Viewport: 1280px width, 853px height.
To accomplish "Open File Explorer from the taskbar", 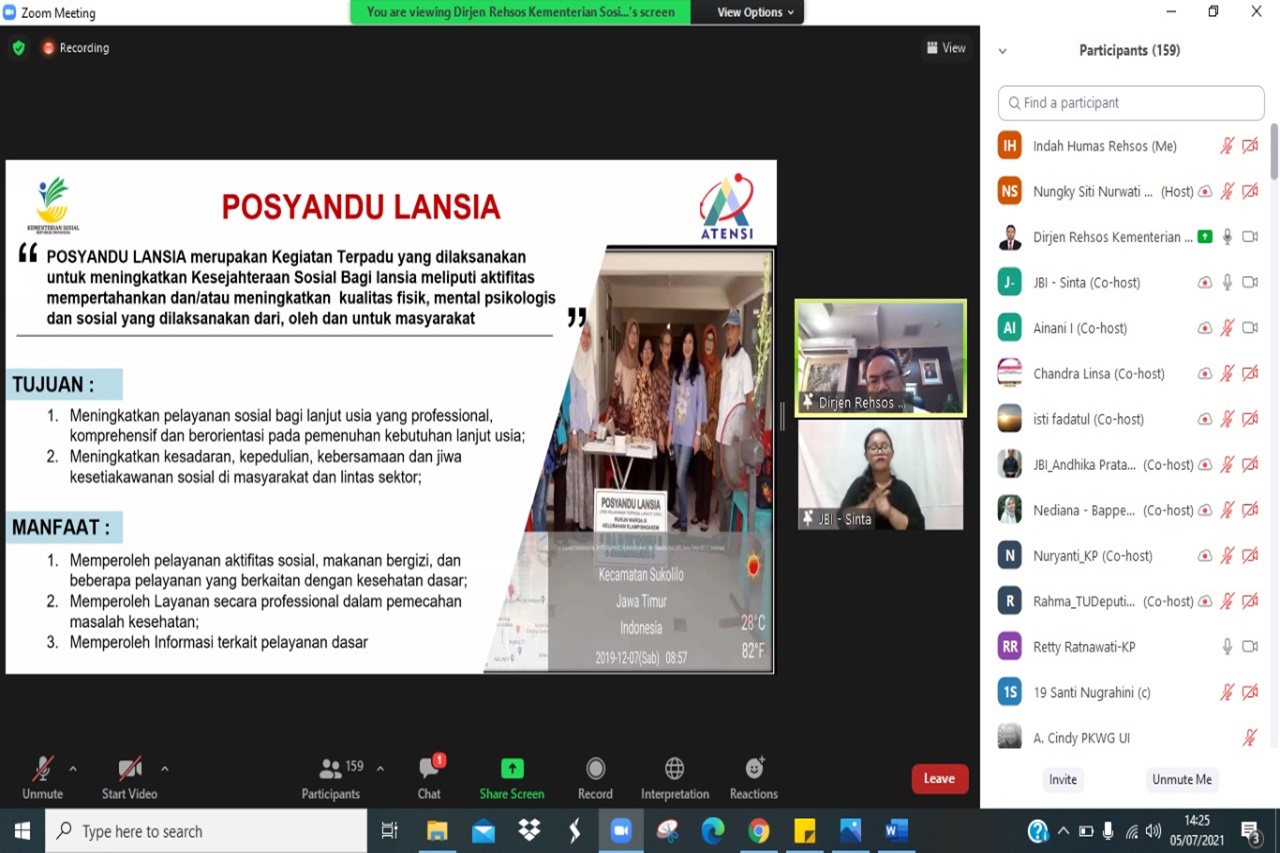I will point(437,831).
